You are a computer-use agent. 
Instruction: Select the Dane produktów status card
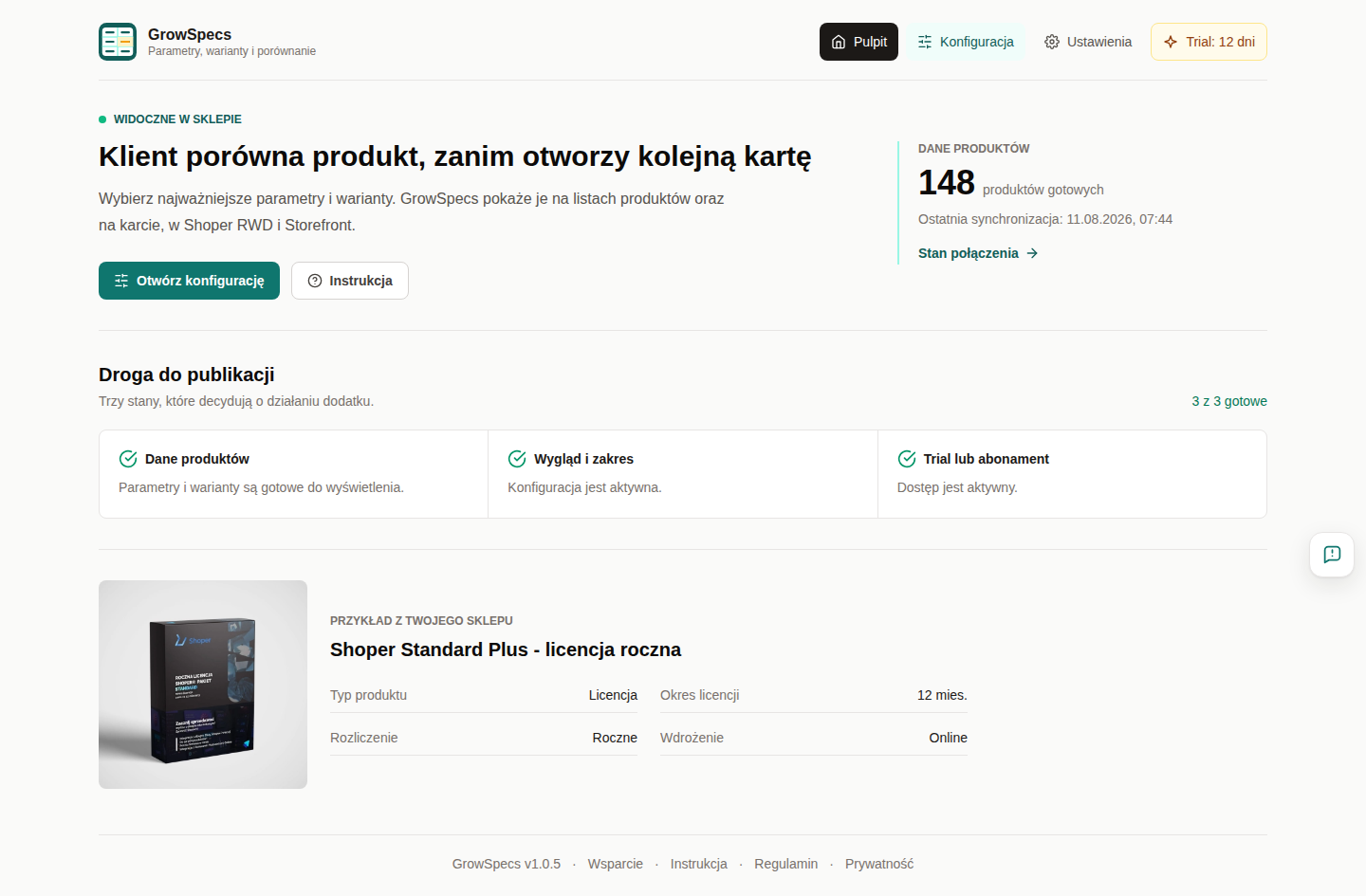(x=294, y=474)
